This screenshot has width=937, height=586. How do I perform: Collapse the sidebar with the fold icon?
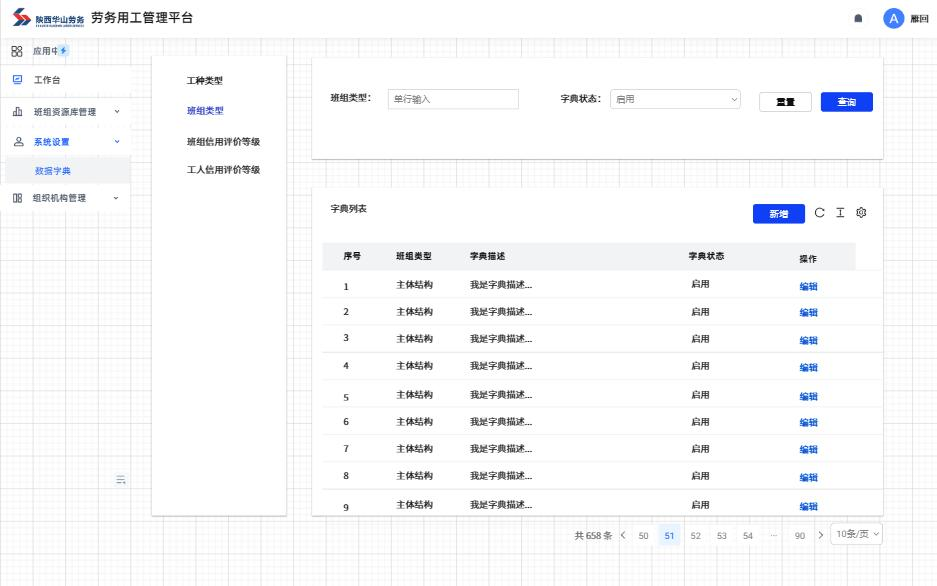(121, 480)
